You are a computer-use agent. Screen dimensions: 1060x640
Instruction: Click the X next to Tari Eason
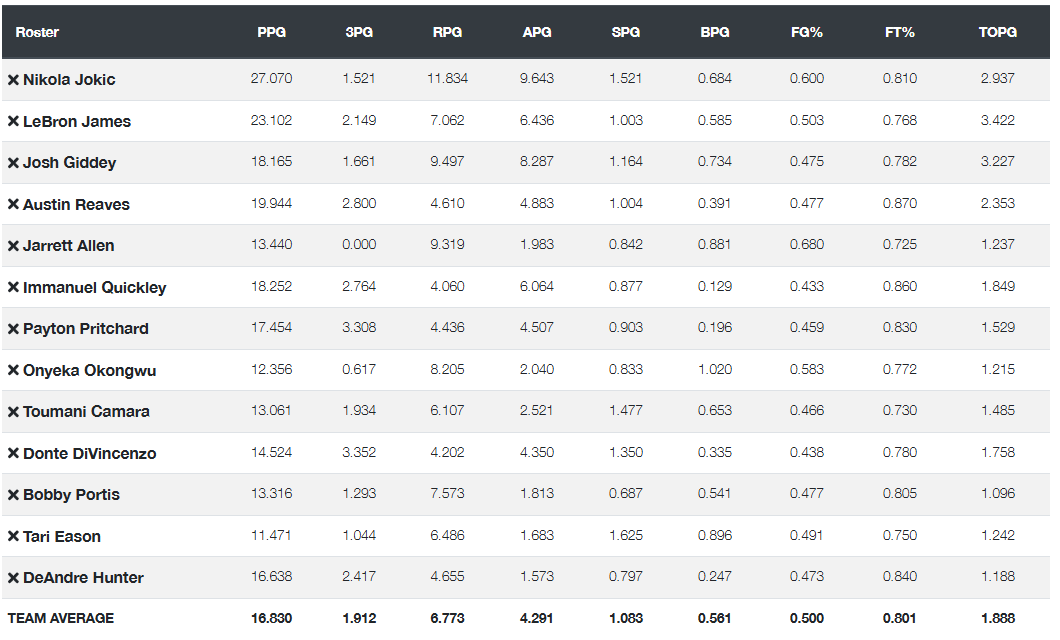tap(14, 537)
